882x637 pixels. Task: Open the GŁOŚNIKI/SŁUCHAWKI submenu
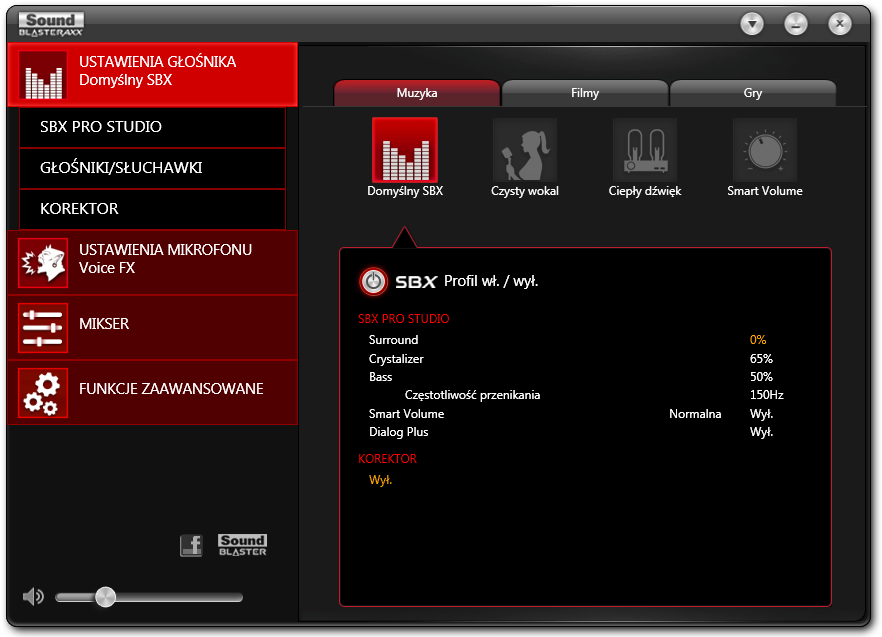[x=152, y=168]
